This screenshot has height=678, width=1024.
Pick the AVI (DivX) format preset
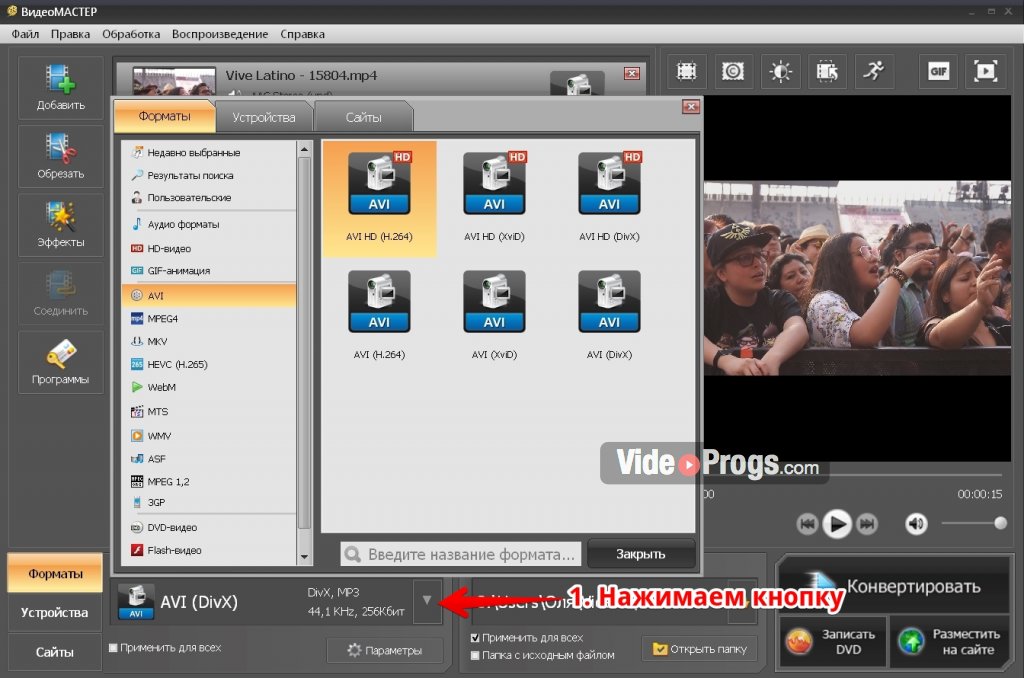point(609,315)
